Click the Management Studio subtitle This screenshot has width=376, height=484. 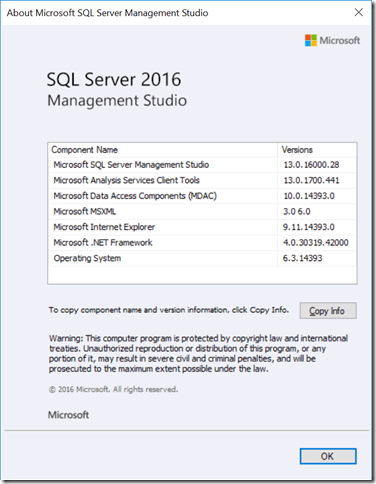tap(117, 101)
